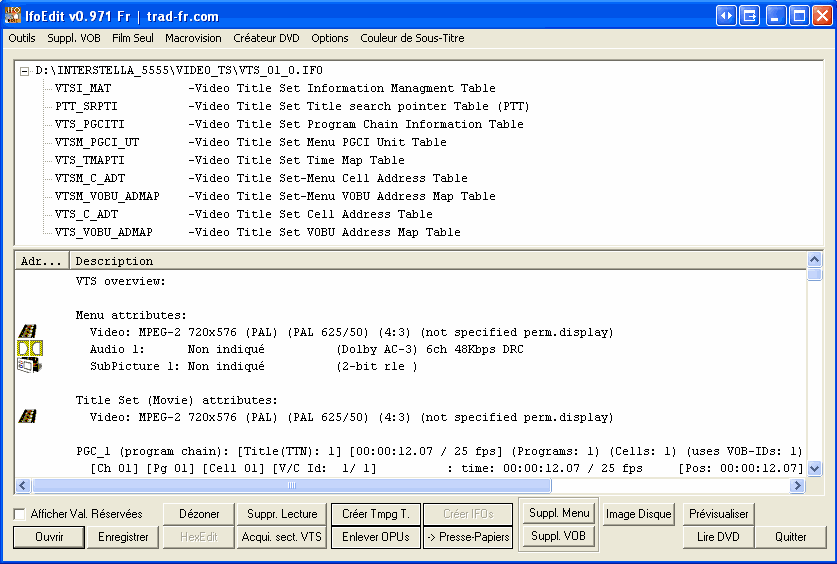
Task: Click the Ouvrir button
Action: click(48, 537)
